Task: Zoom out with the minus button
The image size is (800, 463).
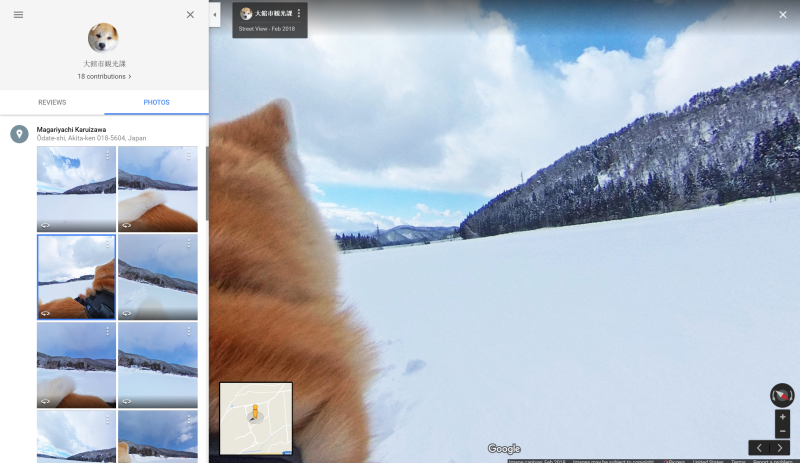Action: (x=782, y=431)
